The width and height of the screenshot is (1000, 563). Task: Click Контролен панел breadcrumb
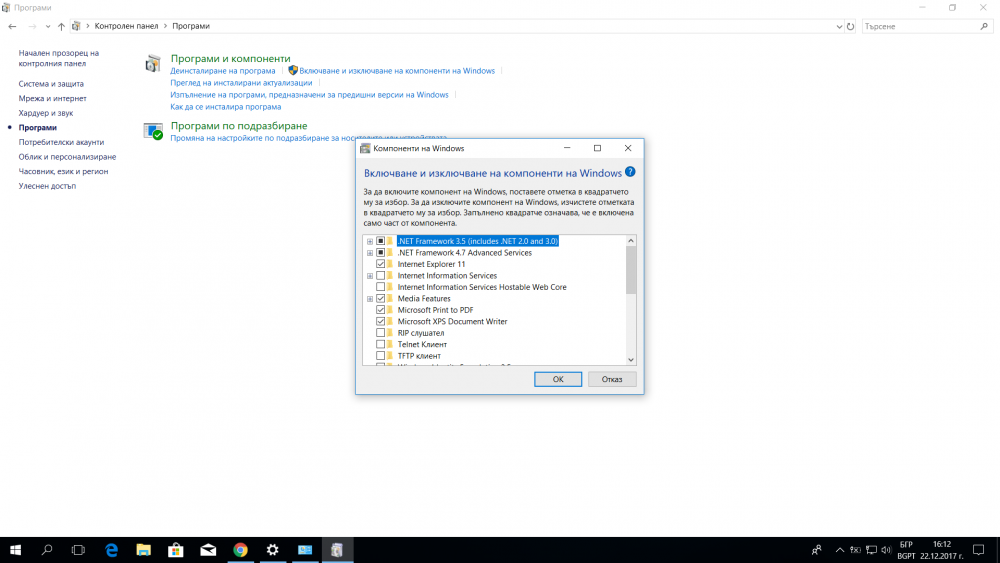(x=126, y=26)
